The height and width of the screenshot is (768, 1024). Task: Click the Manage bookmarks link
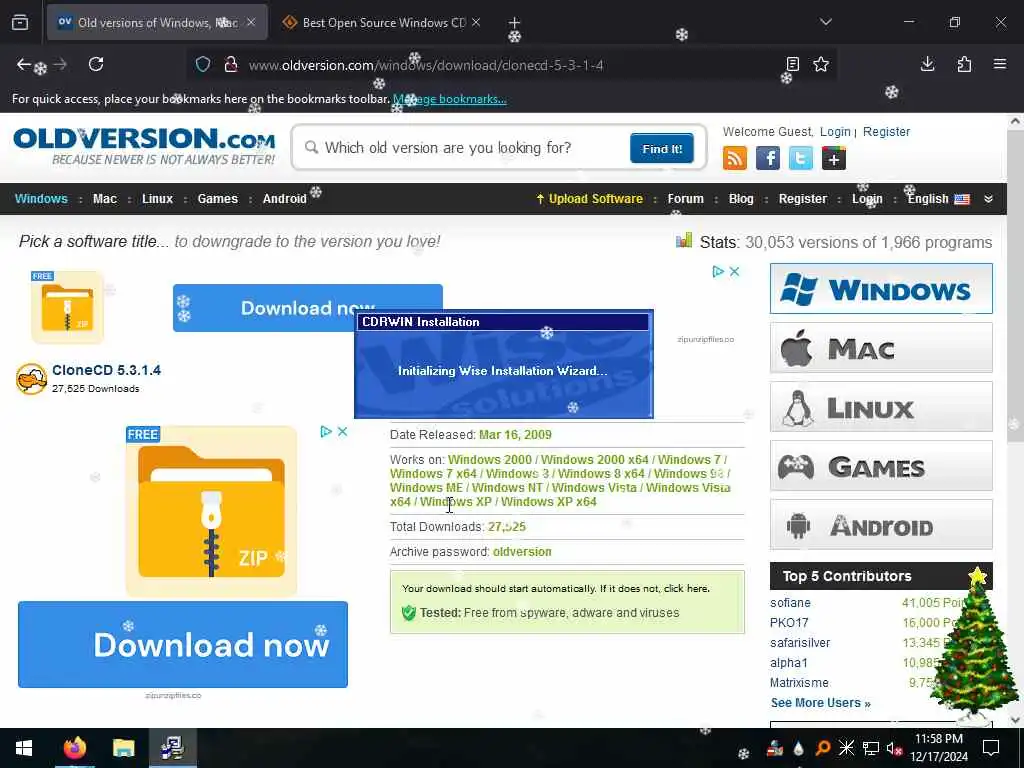tap(449, 99)
